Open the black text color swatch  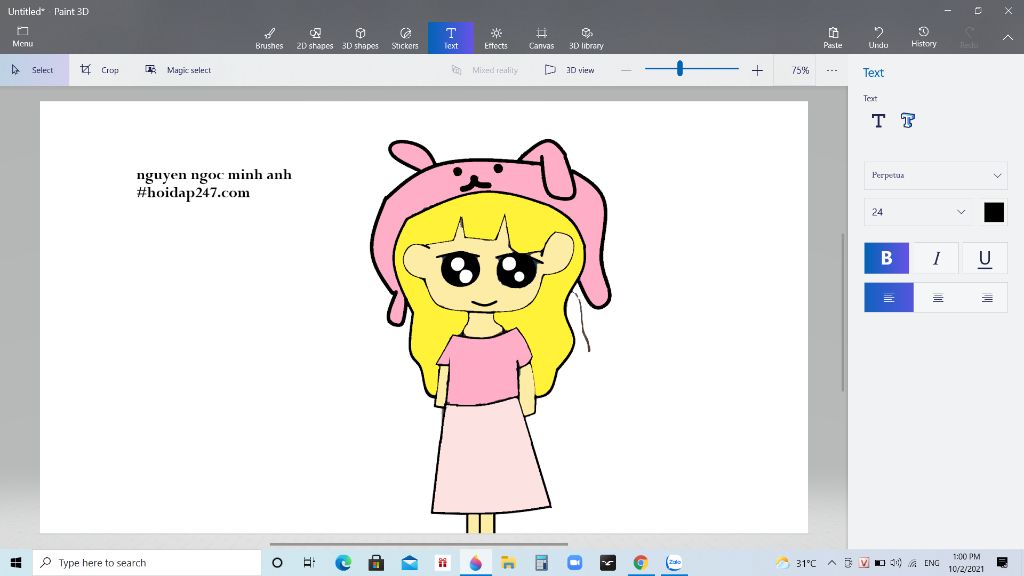(994, 212)
